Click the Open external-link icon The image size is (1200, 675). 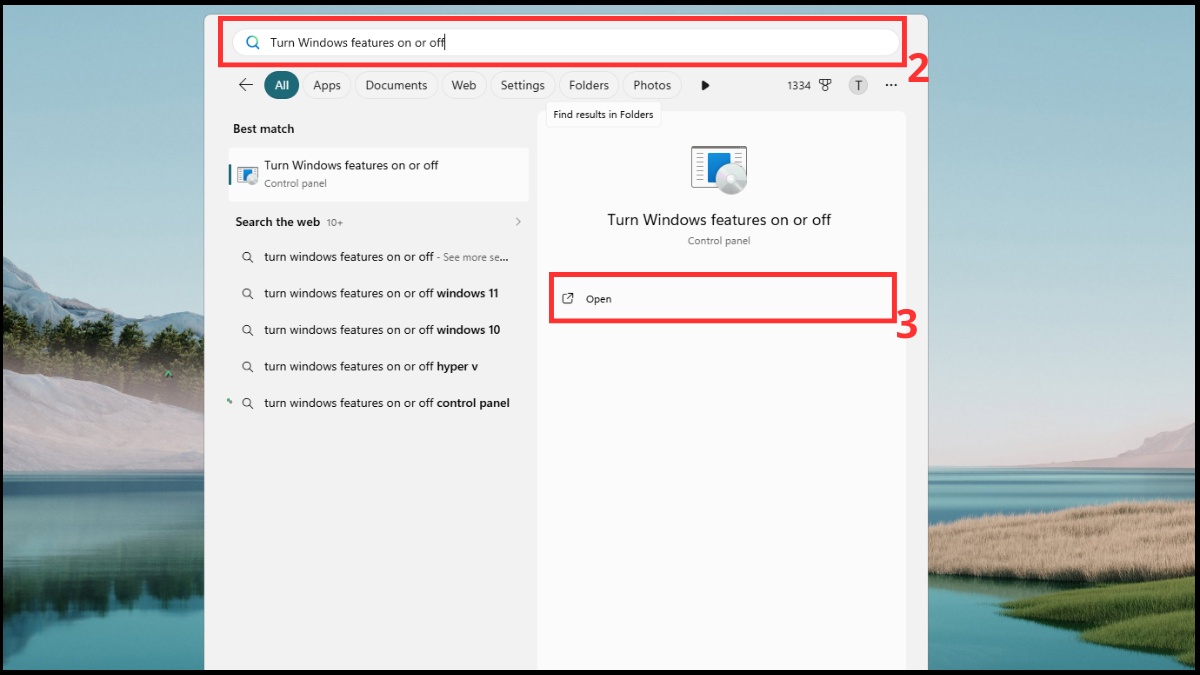(568, 298)
